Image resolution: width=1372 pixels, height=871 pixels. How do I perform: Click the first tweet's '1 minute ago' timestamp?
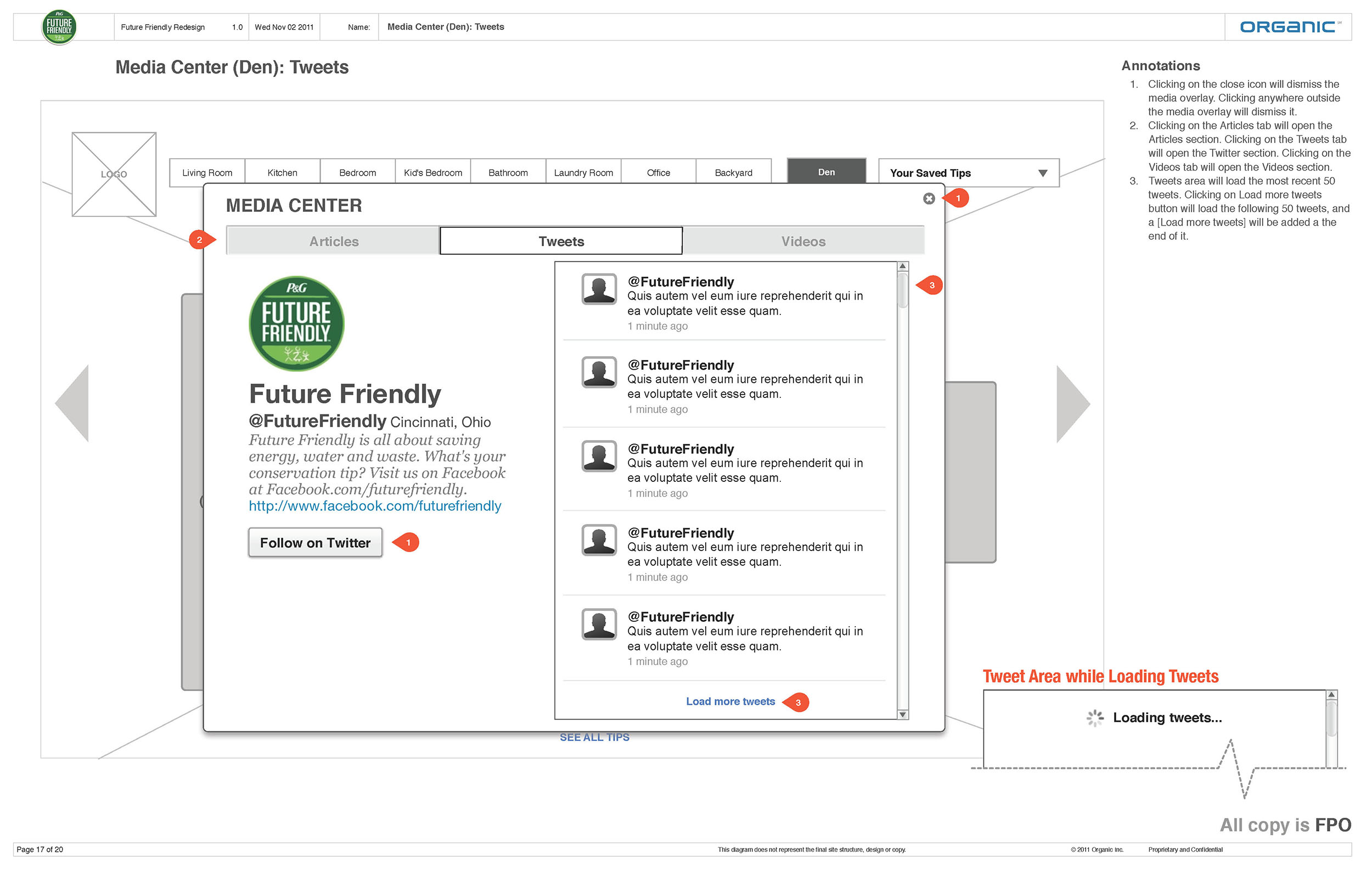click(657, 326)
